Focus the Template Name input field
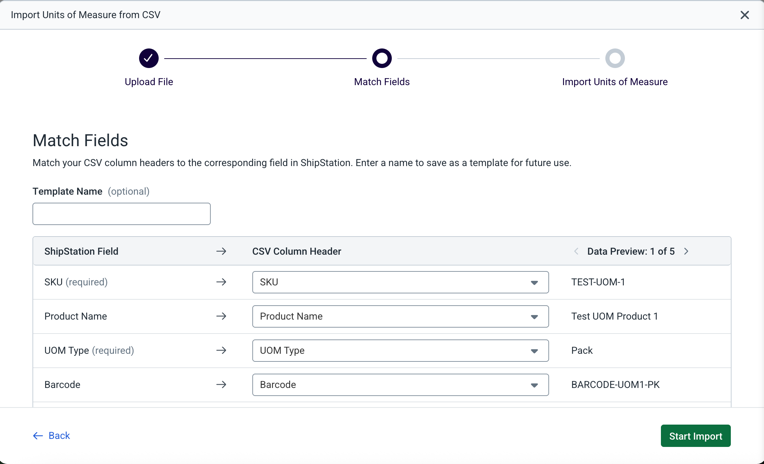The width and height of the screenshot is (764, 464). coord(121,214)
